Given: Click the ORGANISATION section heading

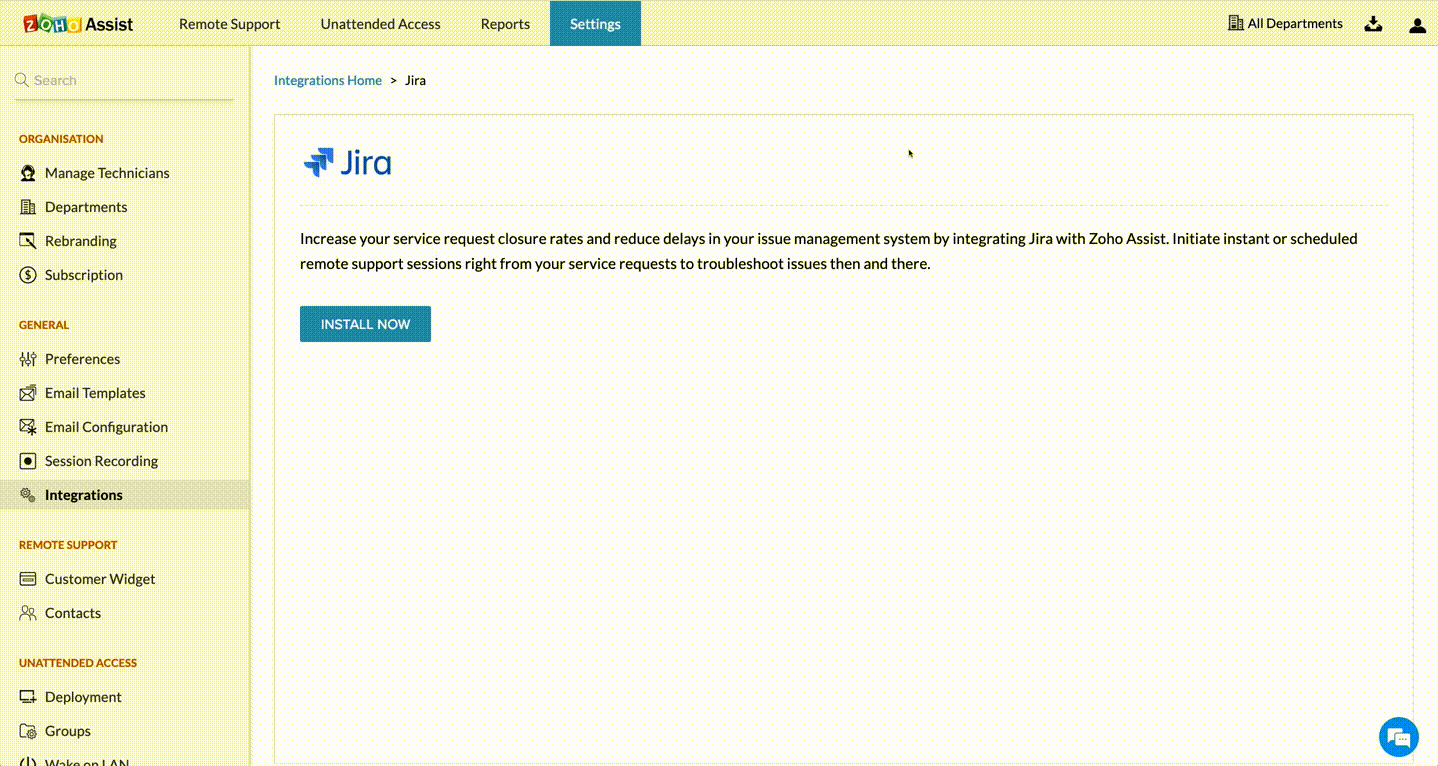Looking at the screenshot, I should 61,139.
